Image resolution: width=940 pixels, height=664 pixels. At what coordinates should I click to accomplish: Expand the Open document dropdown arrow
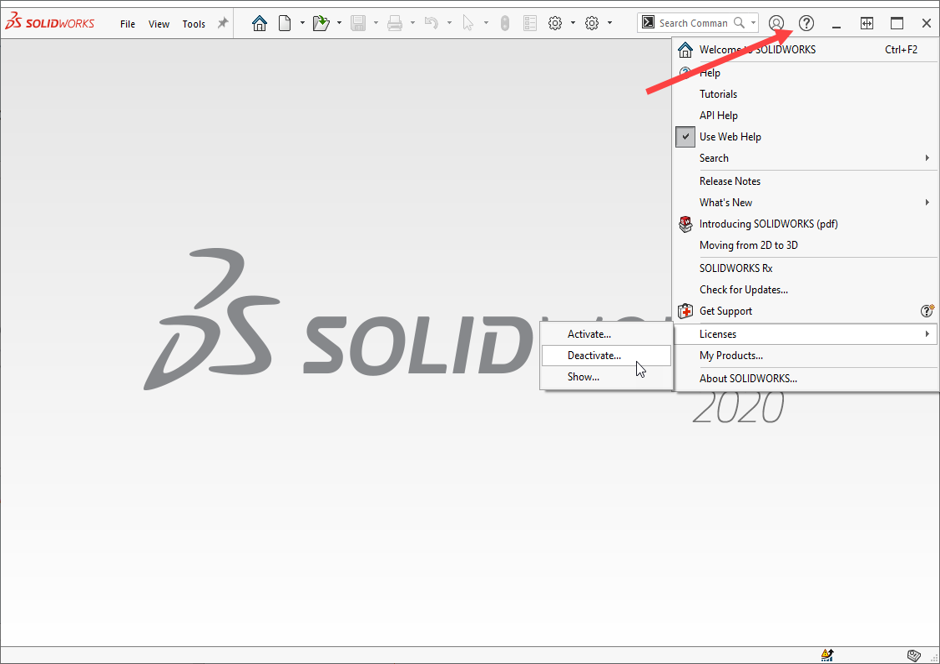click(x=339, y=23)
